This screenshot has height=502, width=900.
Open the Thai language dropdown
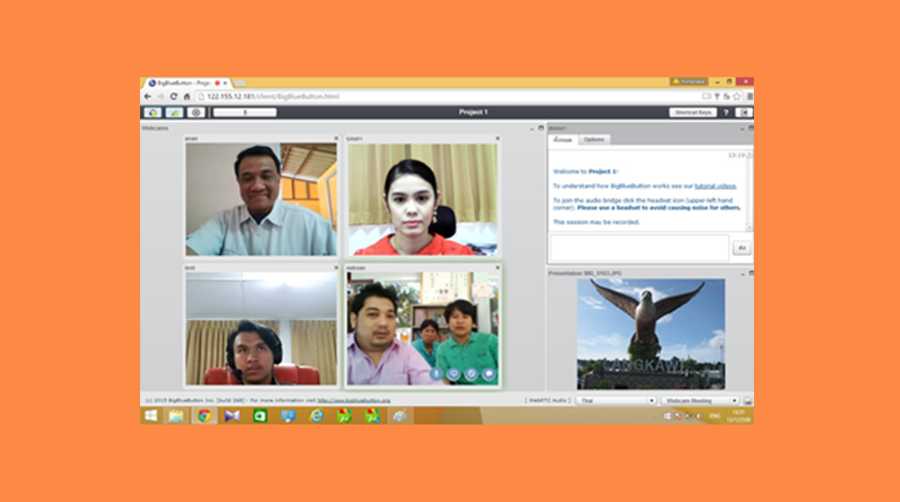[x=615, y=400]
